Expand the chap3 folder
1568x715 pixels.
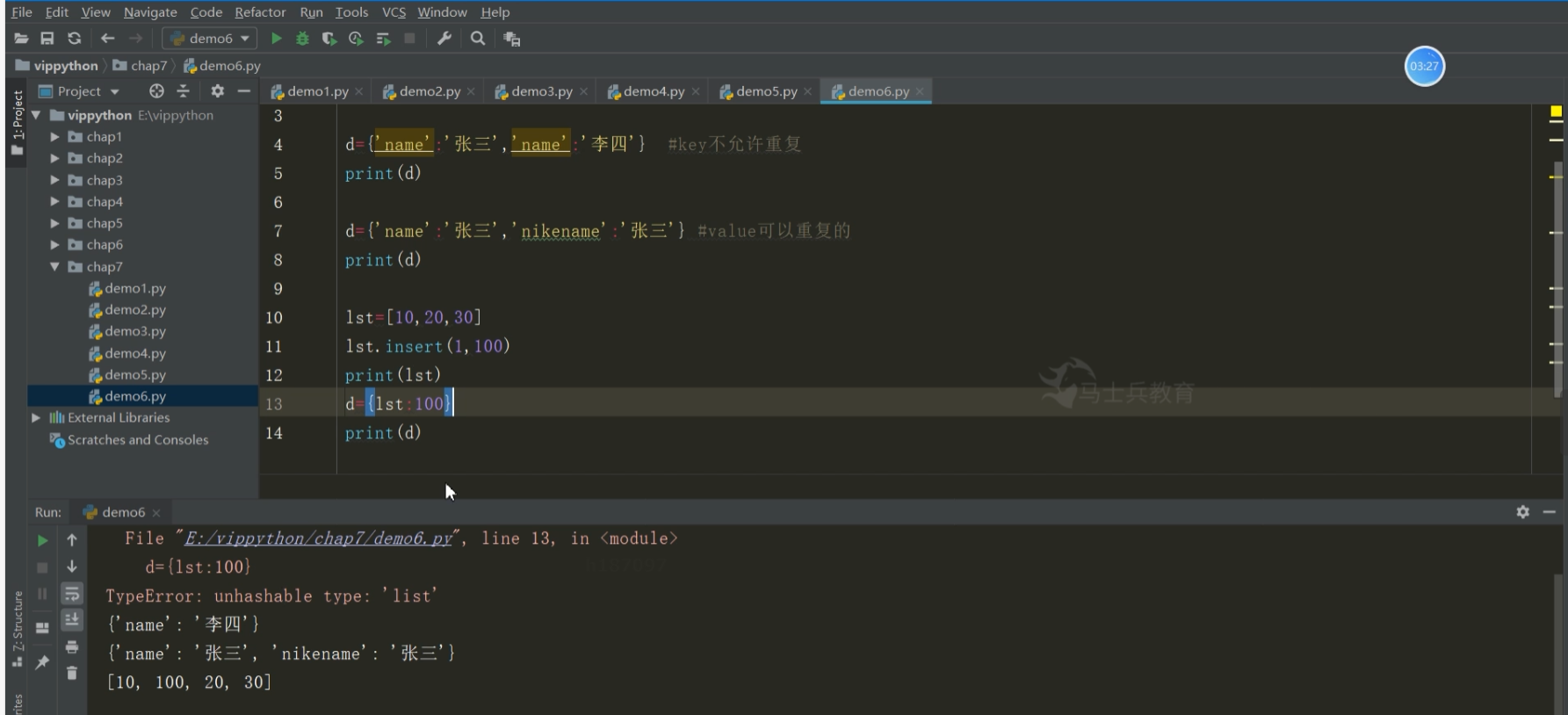[x=54, y=180]
